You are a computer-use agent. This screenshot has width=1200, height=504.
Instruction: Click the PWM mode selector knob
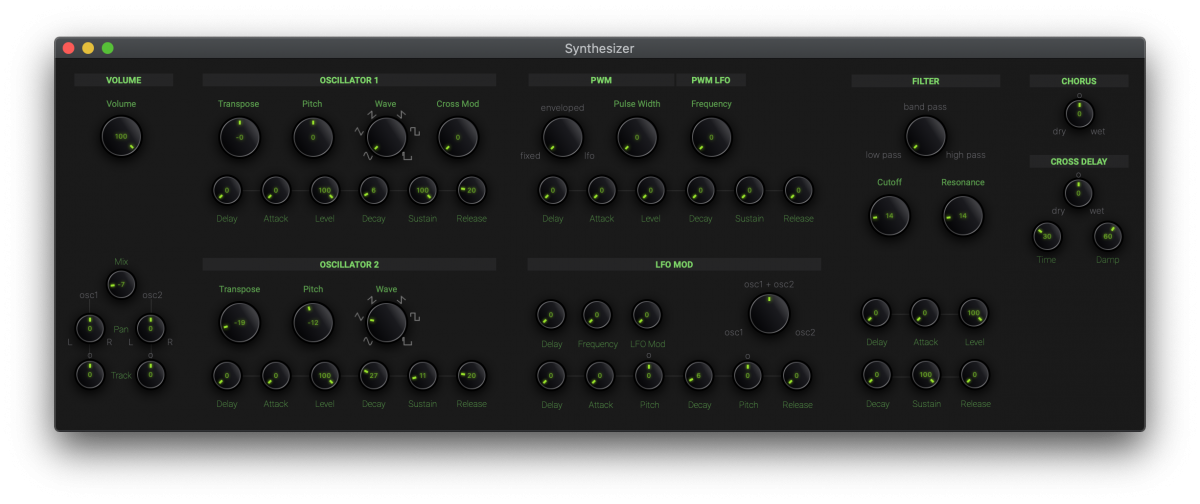coord(563,137)
